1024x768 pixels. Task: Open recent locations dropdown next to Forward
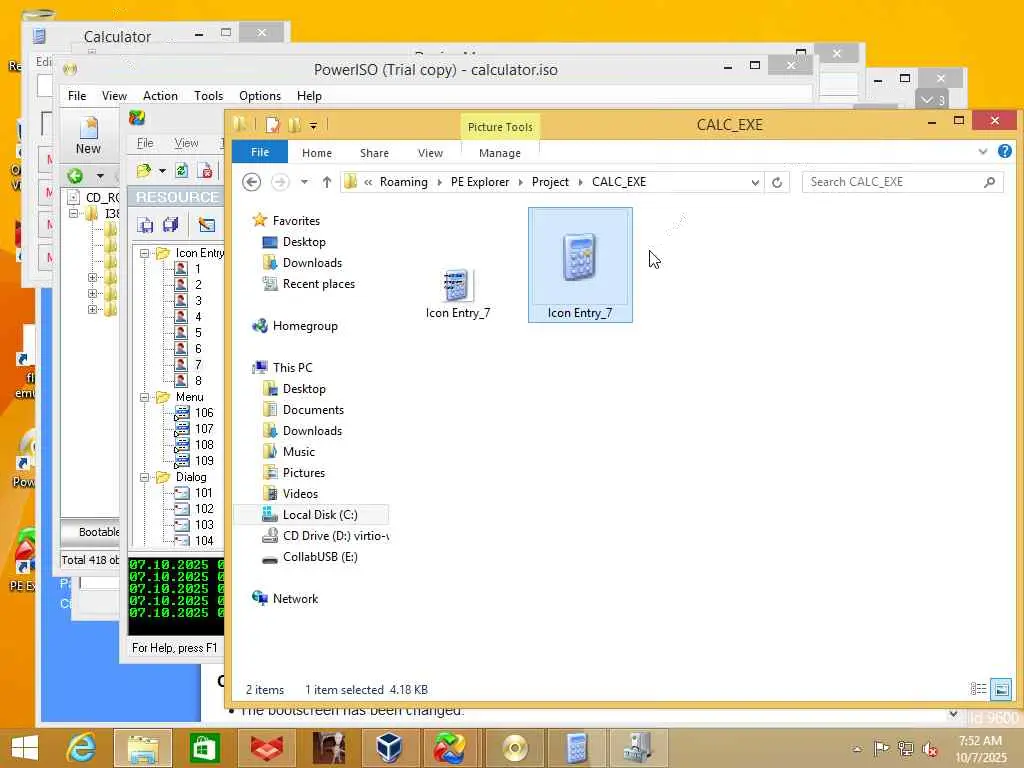point(304,182)
